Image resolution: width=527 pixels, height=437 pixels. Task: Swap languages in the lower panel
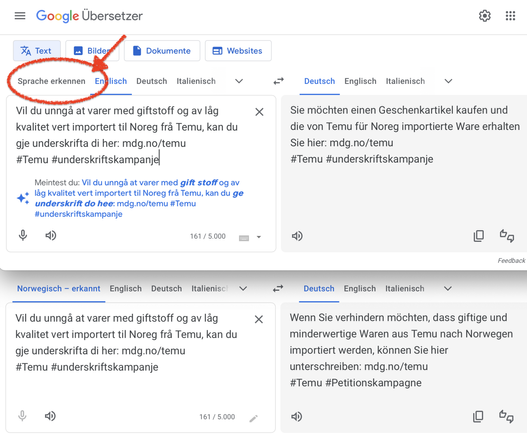pyautogui.click(x=278, y=288)
